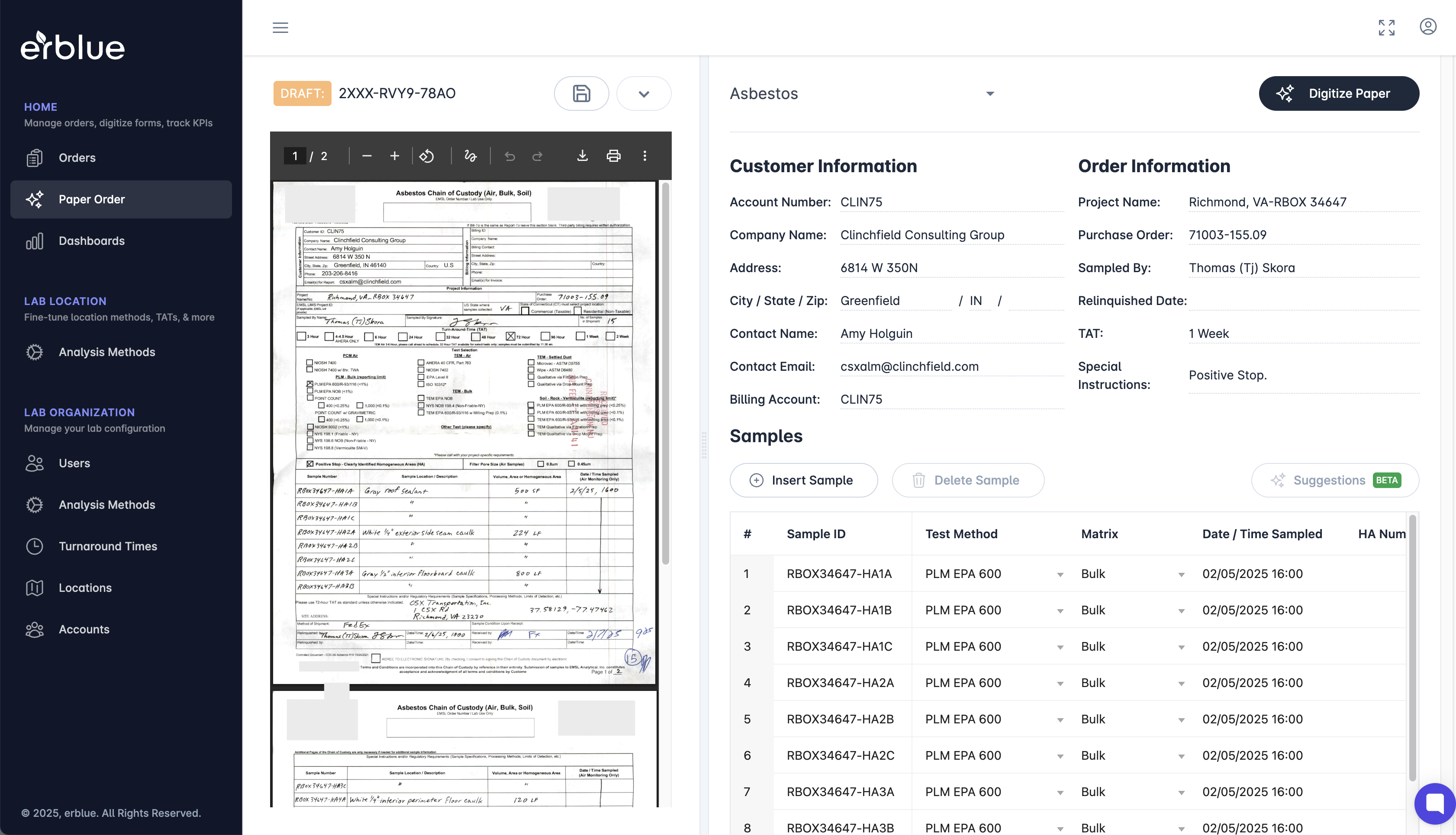Toggle the hamburger sidebar menu
Viewport: 1456px width, 835px height.
(x=280, y=28)
